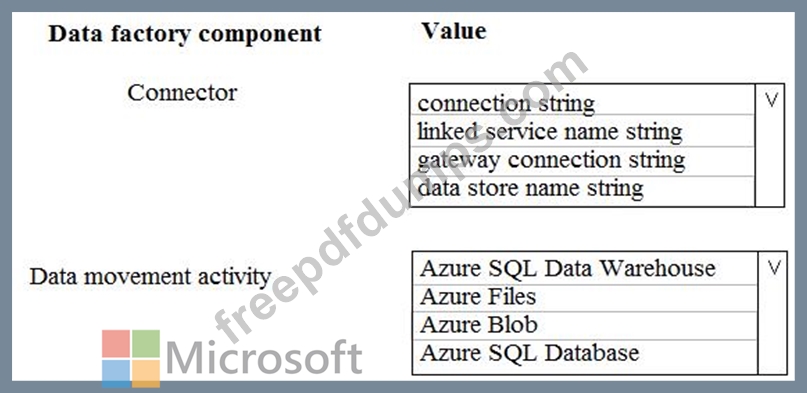Click the green square of Microsoft logo
807x393 pixels.
146,344
